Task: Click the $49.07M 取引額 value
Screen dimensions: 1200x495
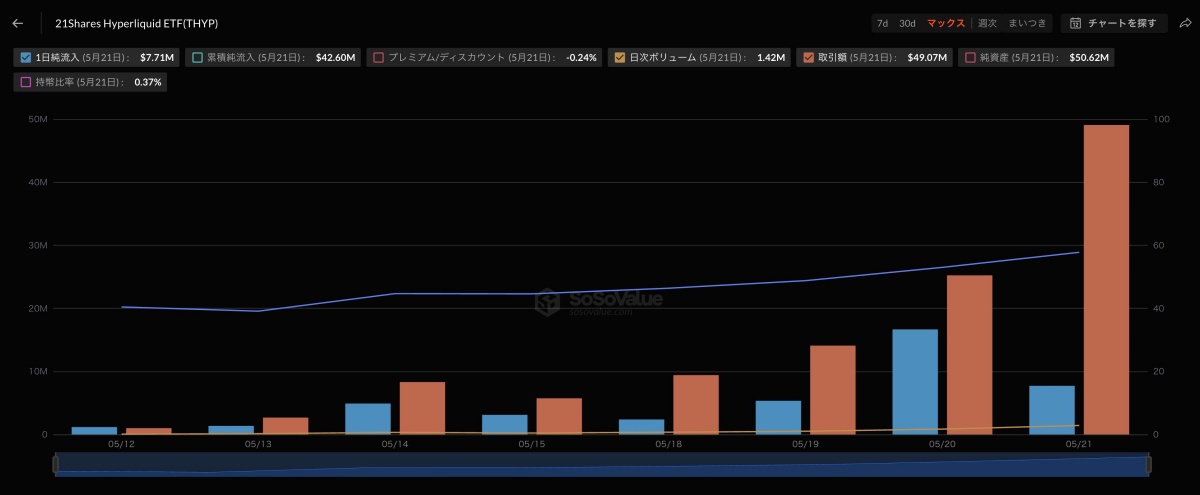Action: [x=927, y=58]
